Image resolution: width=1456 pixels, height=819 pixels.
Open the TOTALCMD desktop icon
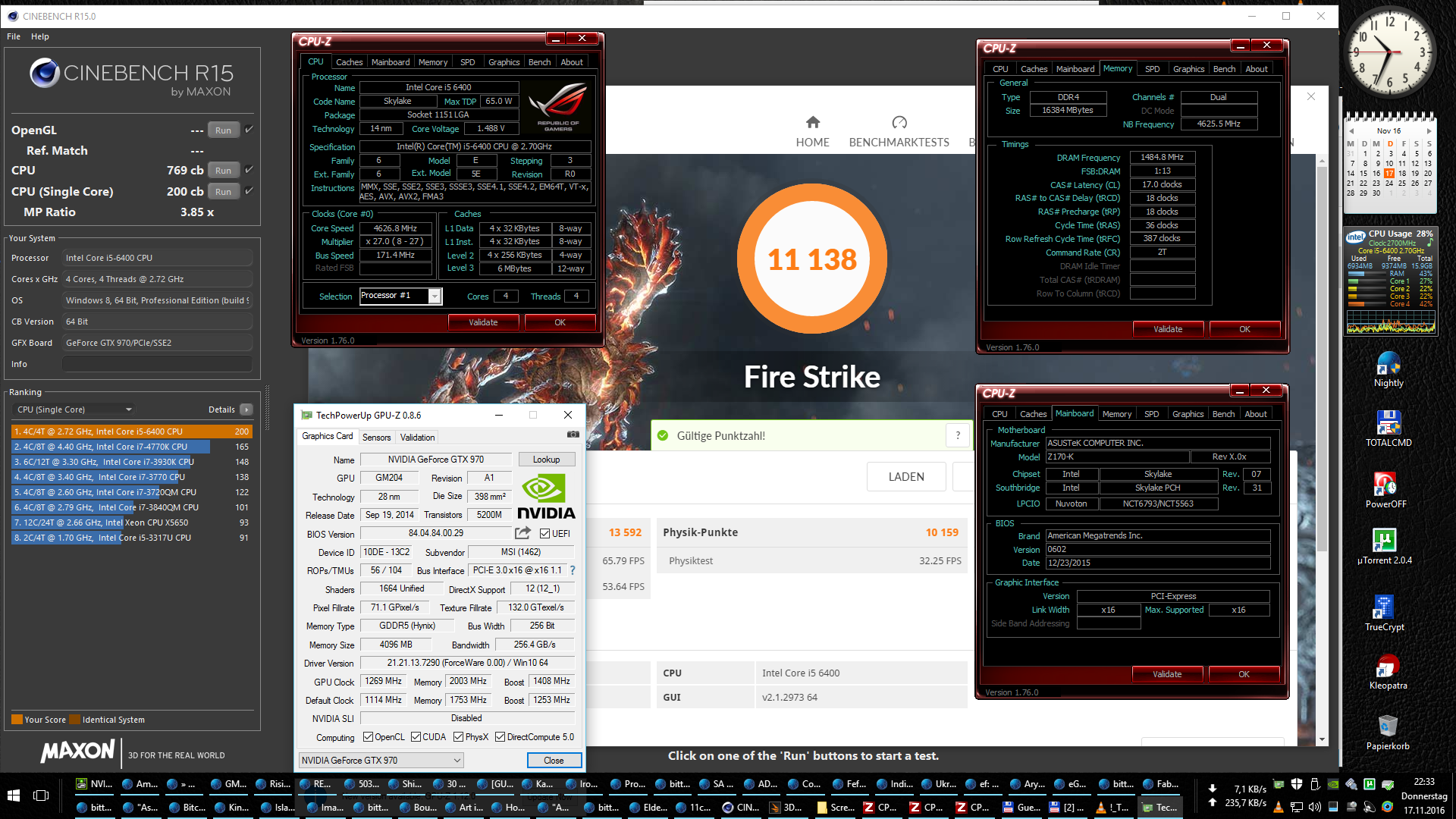tap(1389, 429)
